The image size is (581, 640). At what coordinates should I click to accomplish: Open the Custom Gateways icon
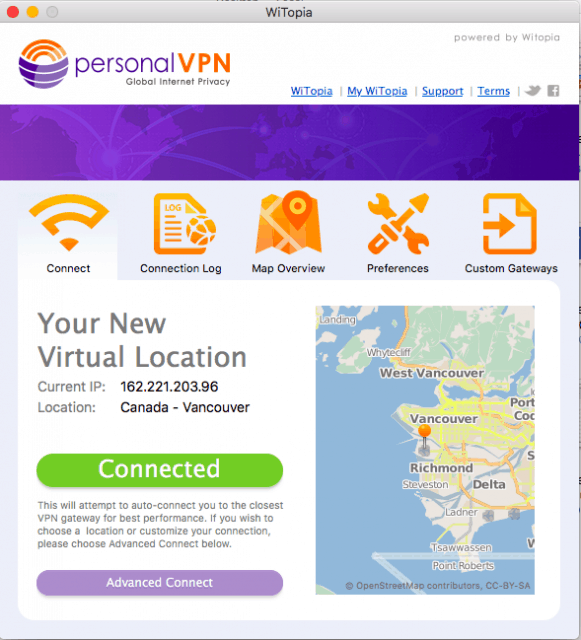[x=510, y=224]
